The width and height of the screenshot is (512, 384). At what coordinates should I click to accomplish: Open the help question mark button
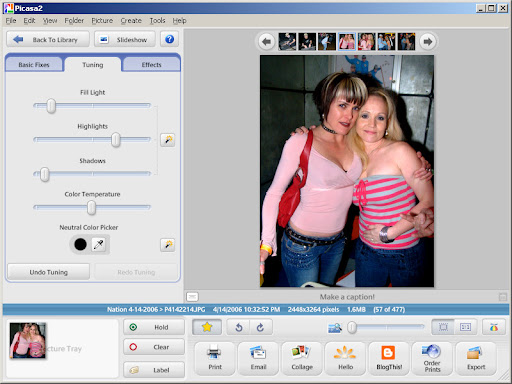click(169, 39)
